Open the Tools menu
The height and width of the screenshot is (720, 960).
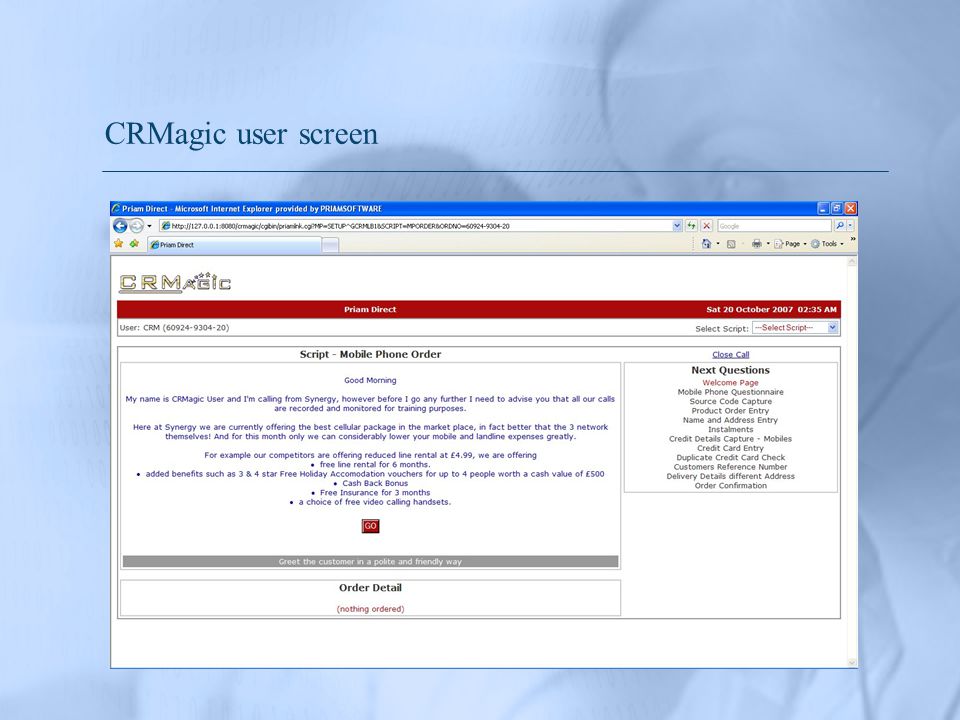coord(827,244)
